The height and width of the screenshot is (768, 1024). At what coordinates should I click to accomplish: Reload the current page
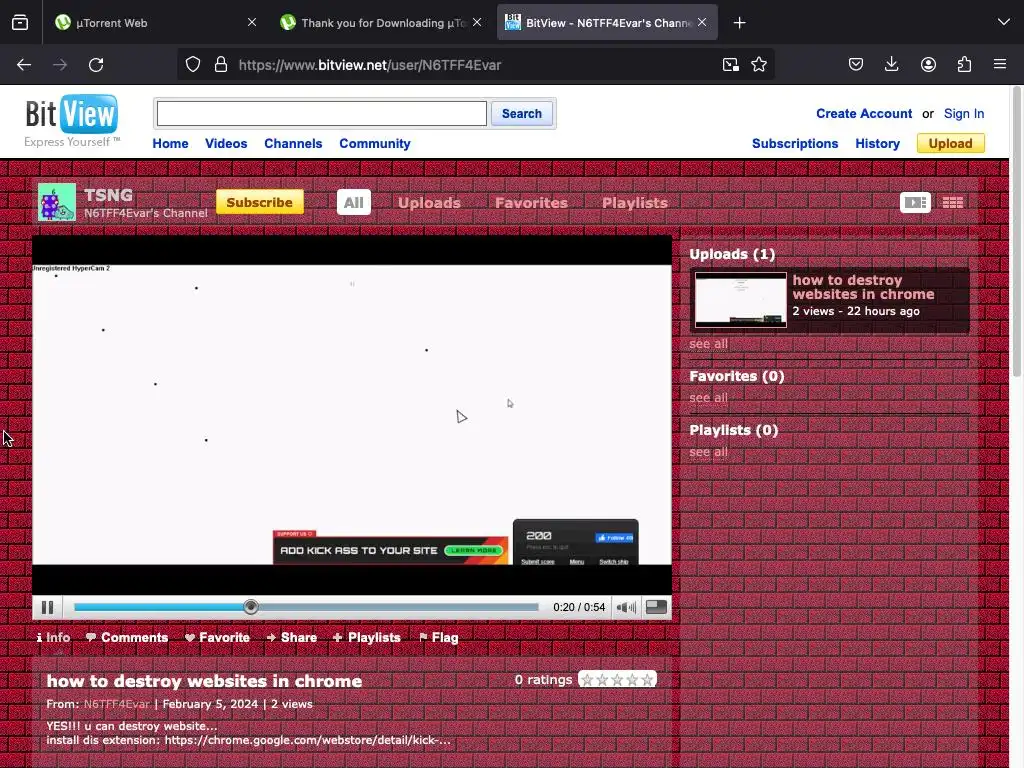[x=96, y=65]
